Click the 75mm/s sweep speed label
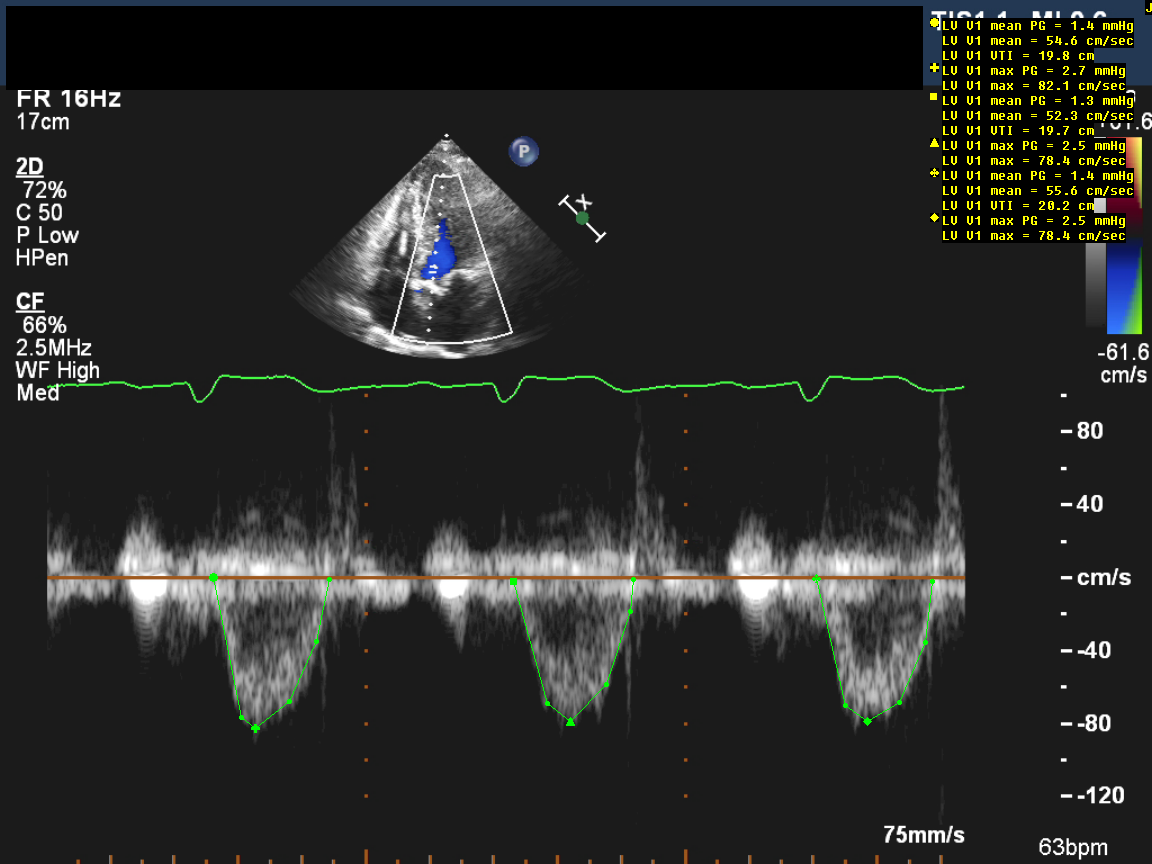The height and width of the screenshot is (864, 1152). 923,834
